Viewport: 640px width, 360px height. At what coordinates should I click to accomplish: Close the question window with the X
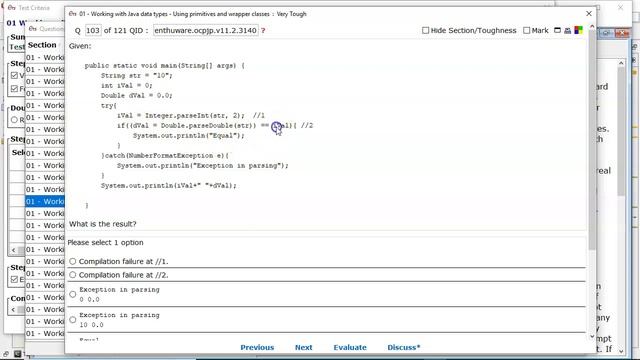pyautogui.click(x=589, y=13)
